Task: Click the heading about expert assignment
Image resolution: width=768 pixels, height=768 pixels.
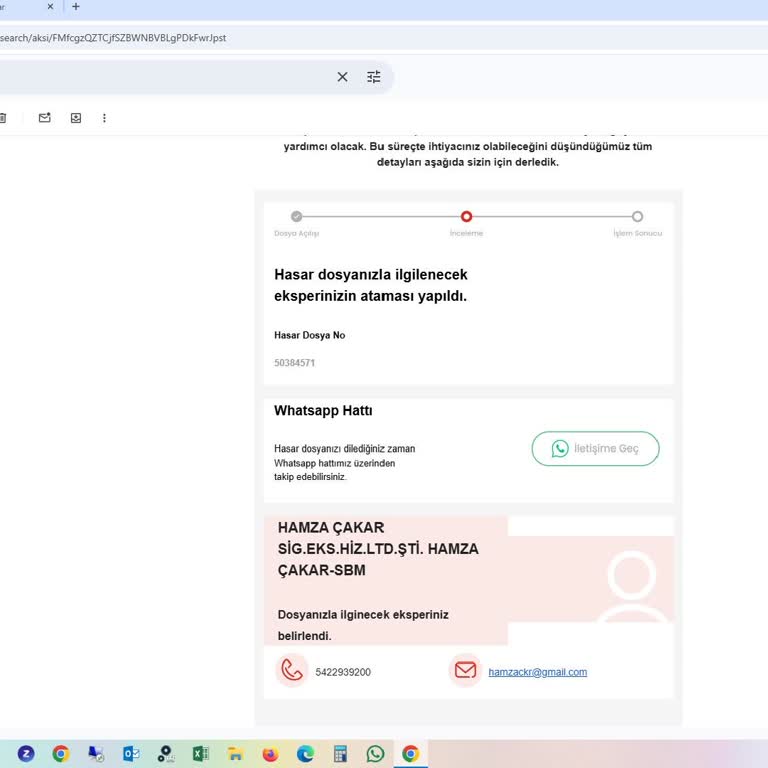Action: [371, 285]
